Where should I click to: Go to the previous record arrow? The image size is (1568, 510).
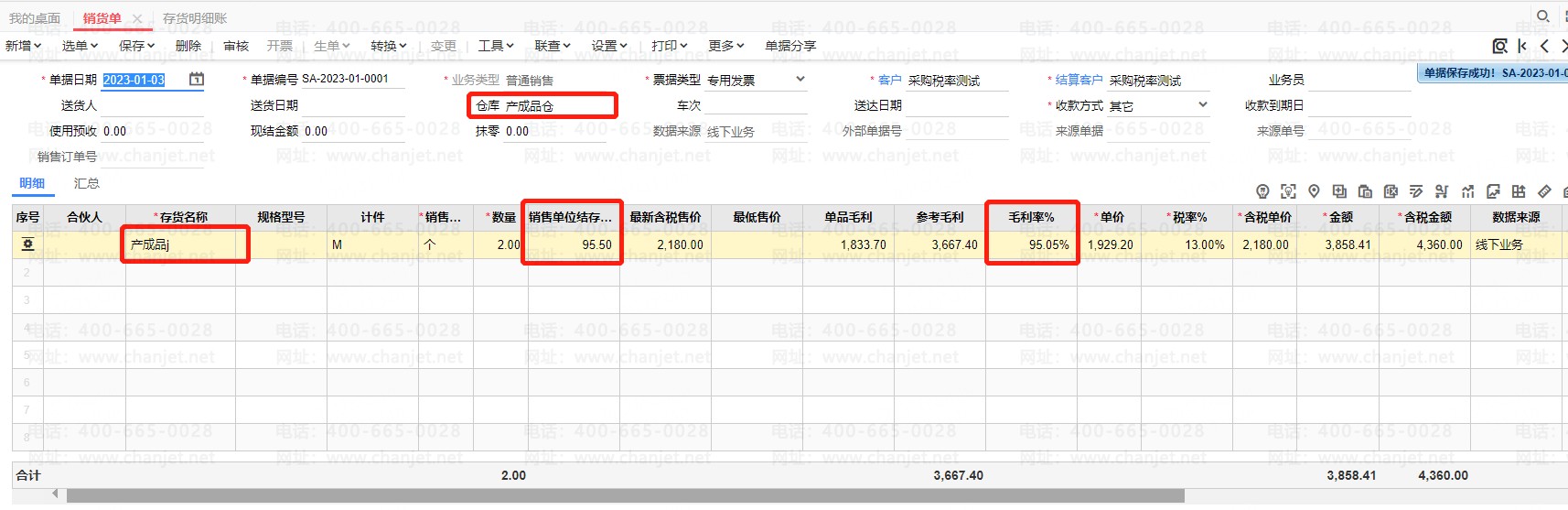[x=1544, y=46]
